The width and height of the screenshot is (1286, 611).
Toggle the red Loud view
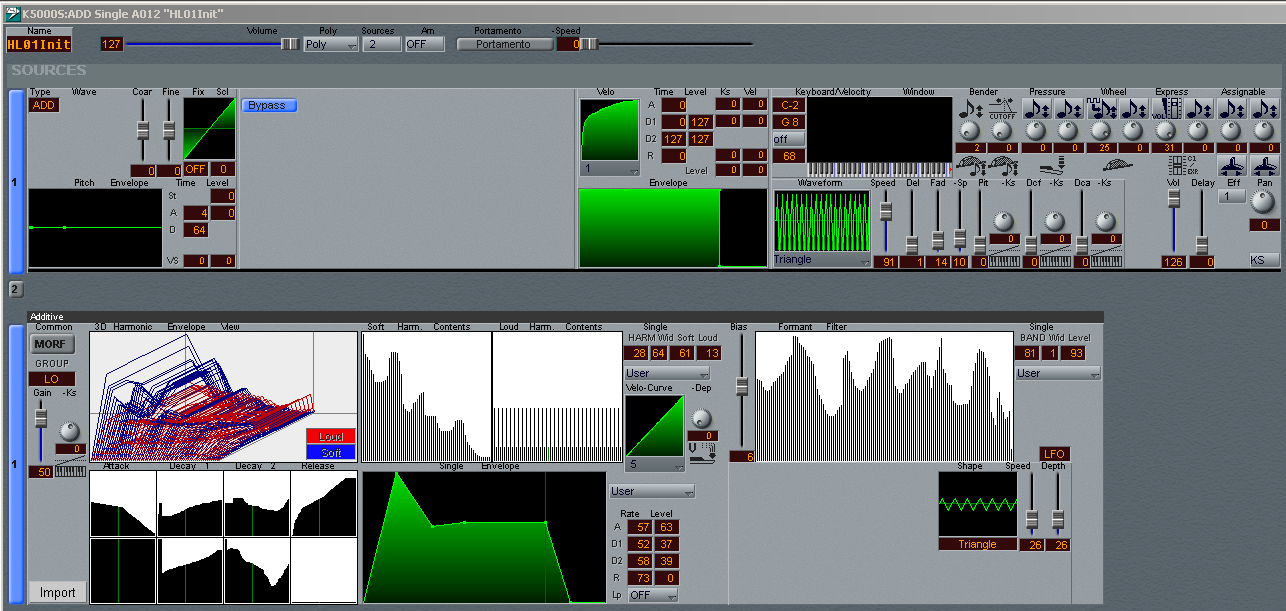tap(331, 437)
